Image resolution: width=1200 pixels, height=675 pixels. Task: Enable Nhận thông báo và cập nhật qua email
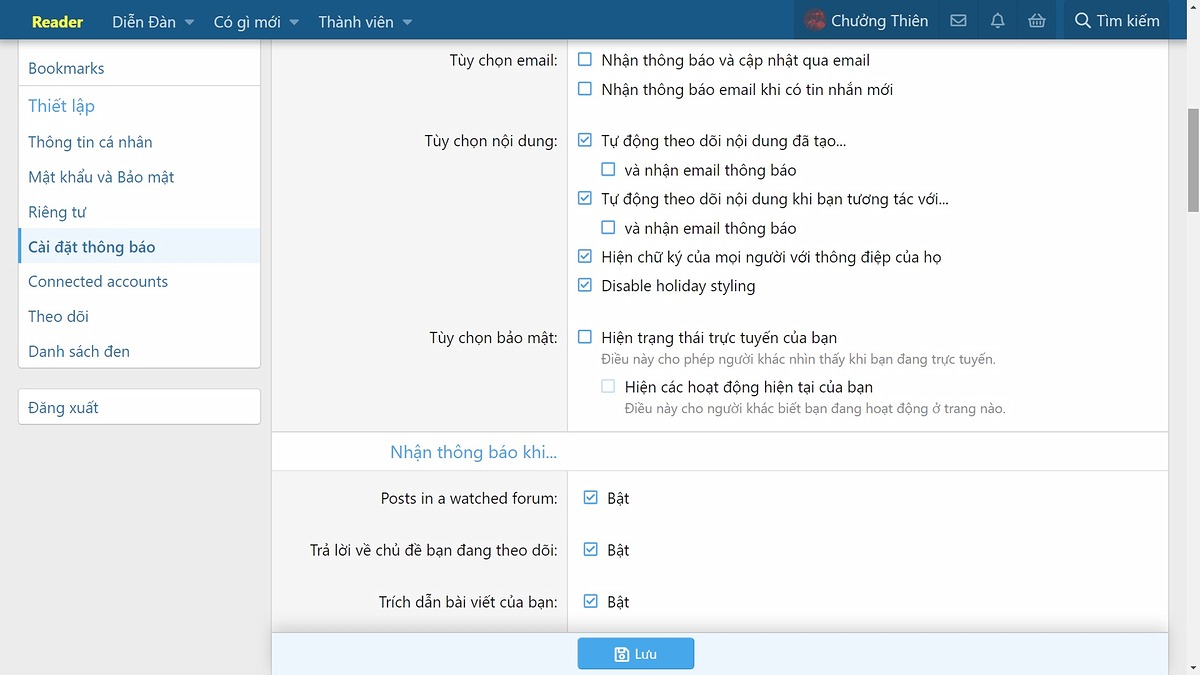tap(585, 60)
